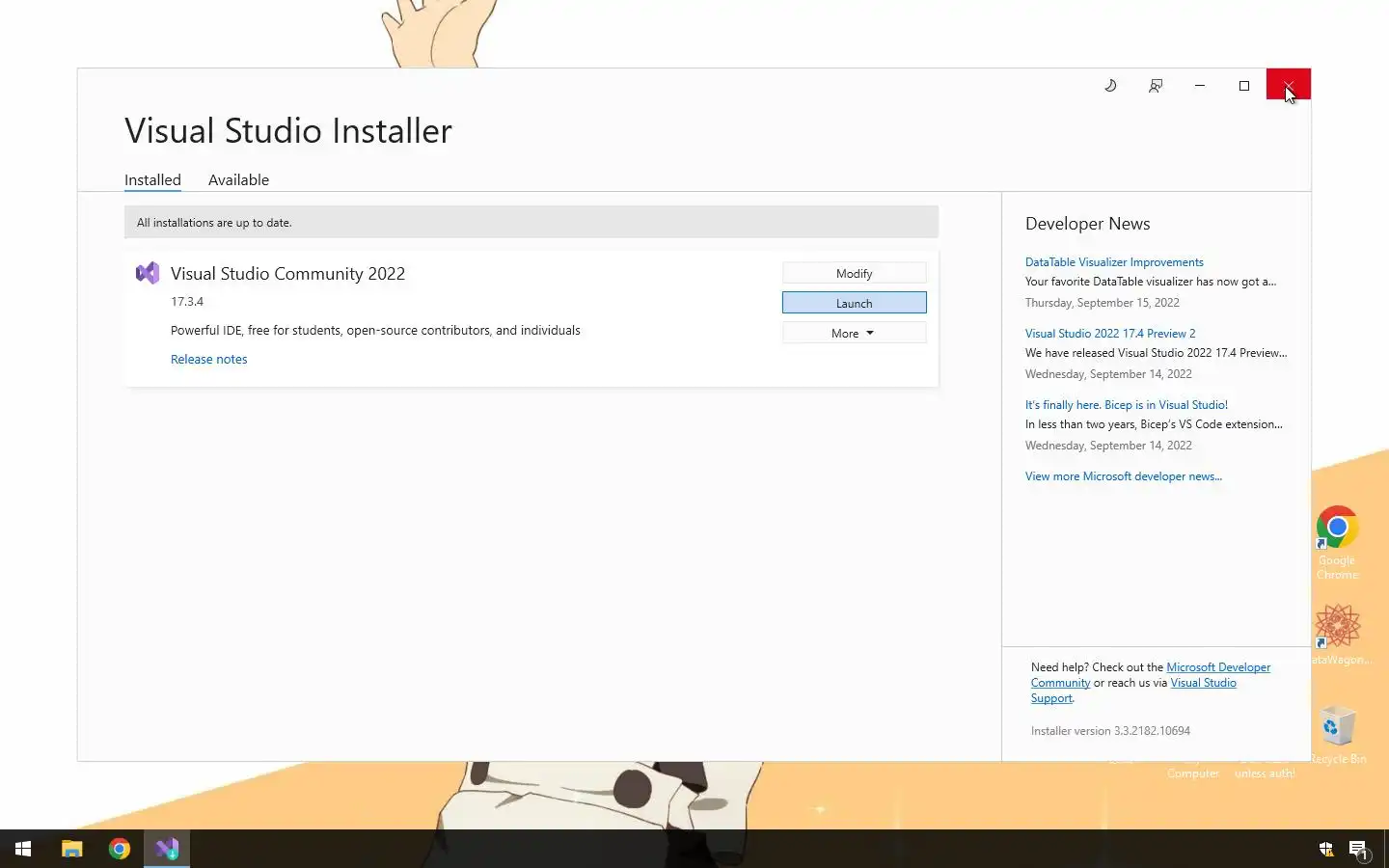The image size is (1389, 868).
Task: Click the Developer News heading
Action: pyautogui.click(x=1087, y=224)
